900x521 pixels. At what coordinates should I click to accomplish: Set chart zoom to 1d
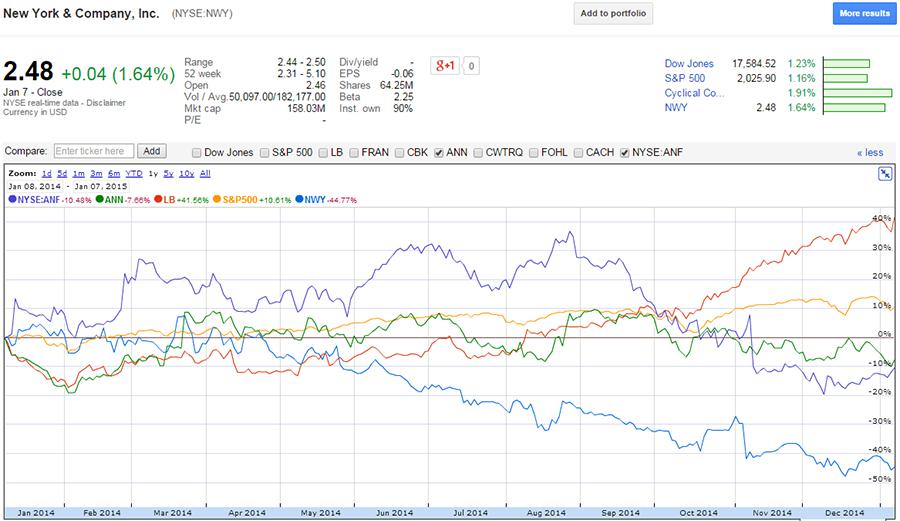pos(46,173)
